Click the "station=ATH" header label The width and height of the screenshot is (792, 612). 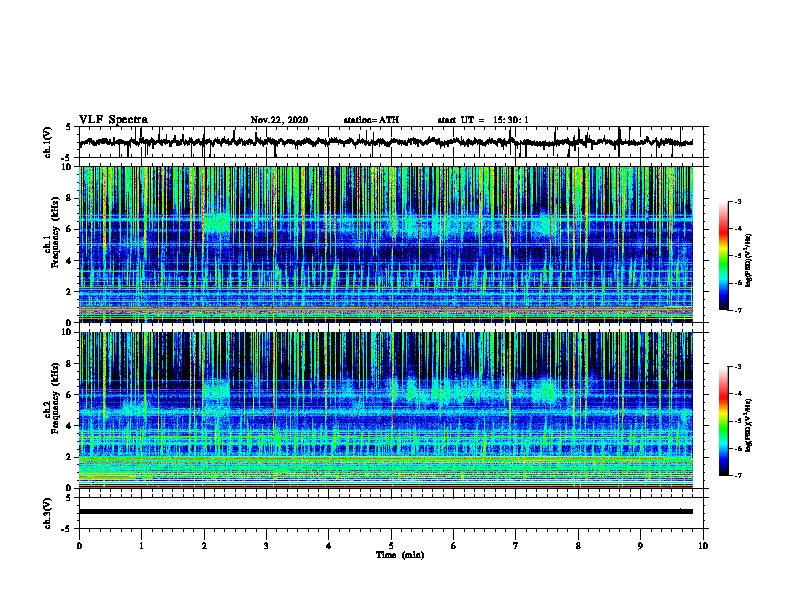(371, 120)
